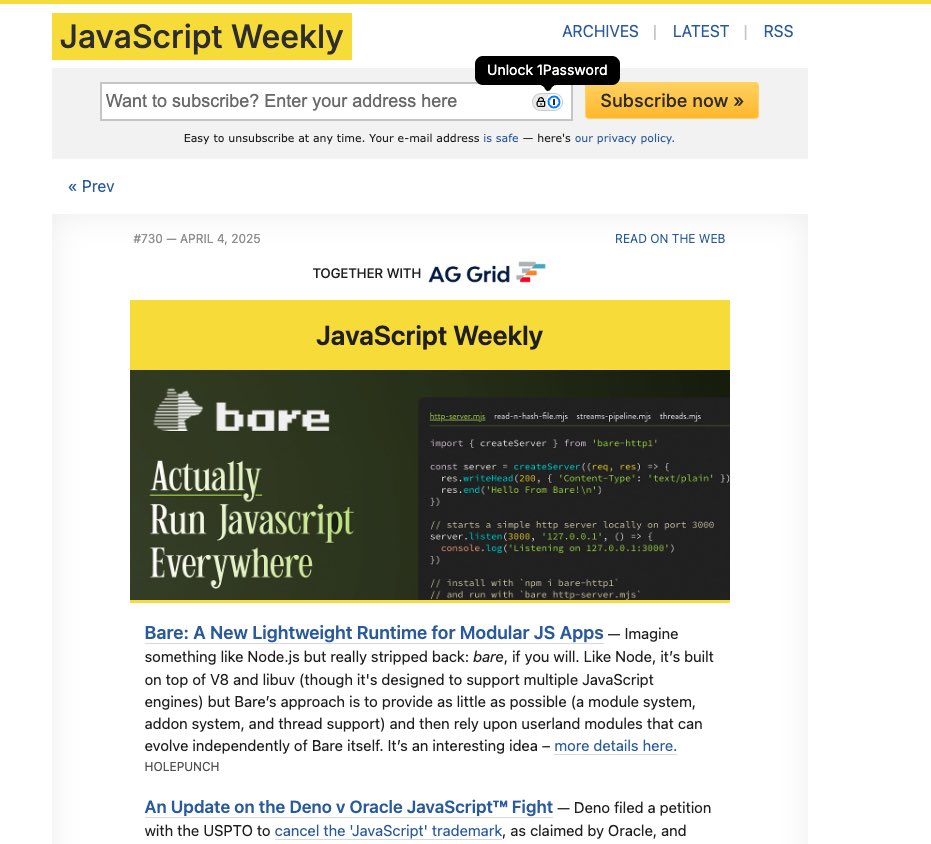The image size is (931, 844).
Task: Click the JavaScript Weekly yellow header logo
Action: pos(202,37)
